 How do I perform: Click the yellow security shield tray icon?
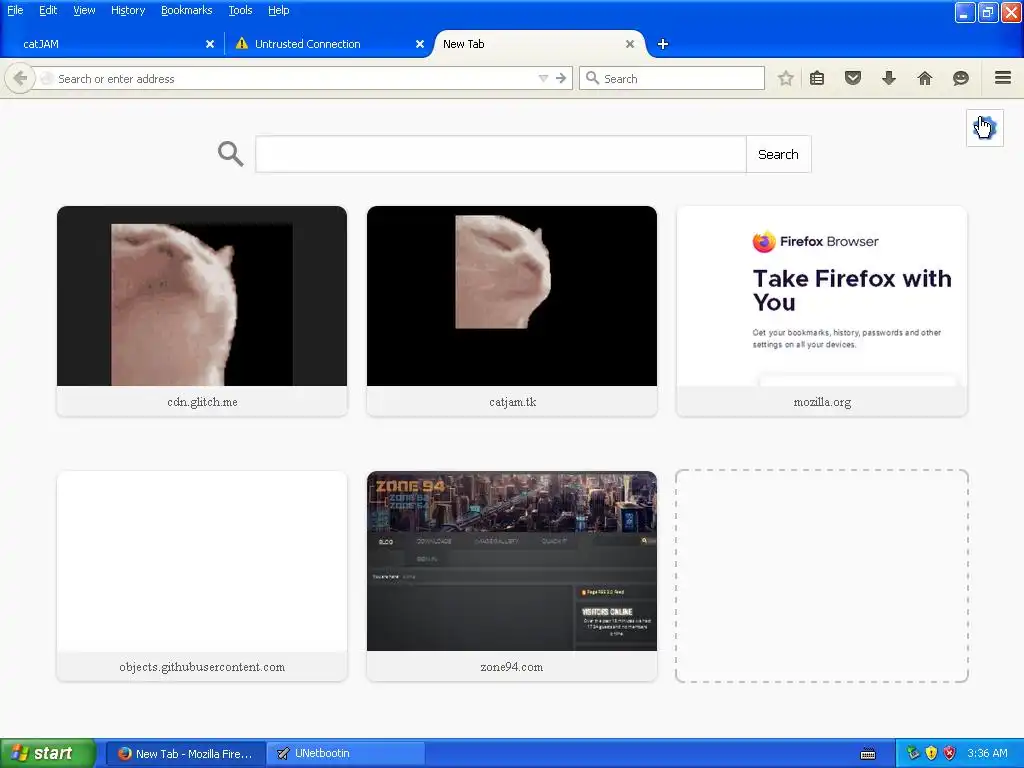931,753
